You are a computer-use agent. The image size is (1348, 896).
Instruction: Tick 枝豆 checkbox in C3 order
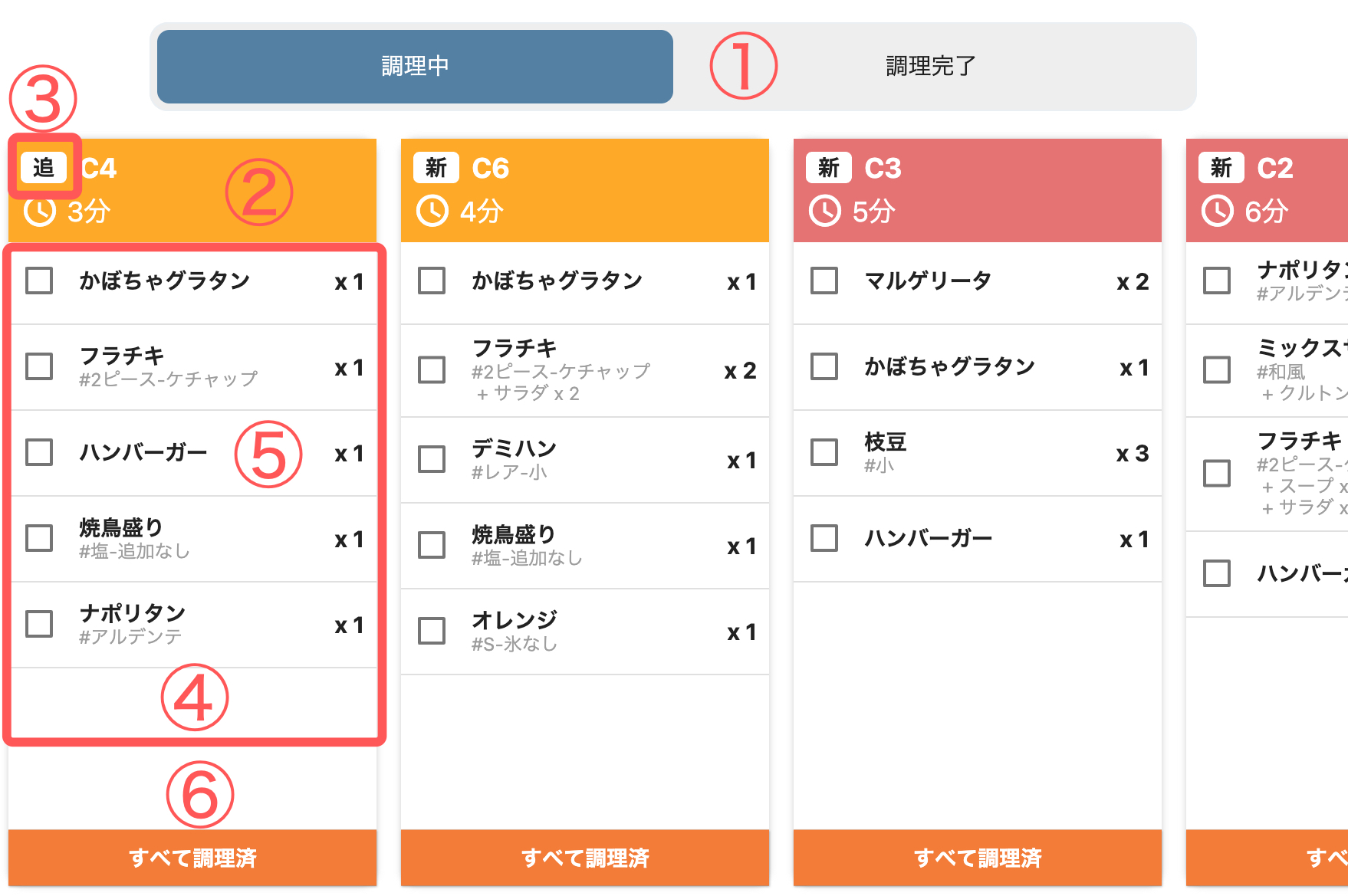click(x=824, y=452)
